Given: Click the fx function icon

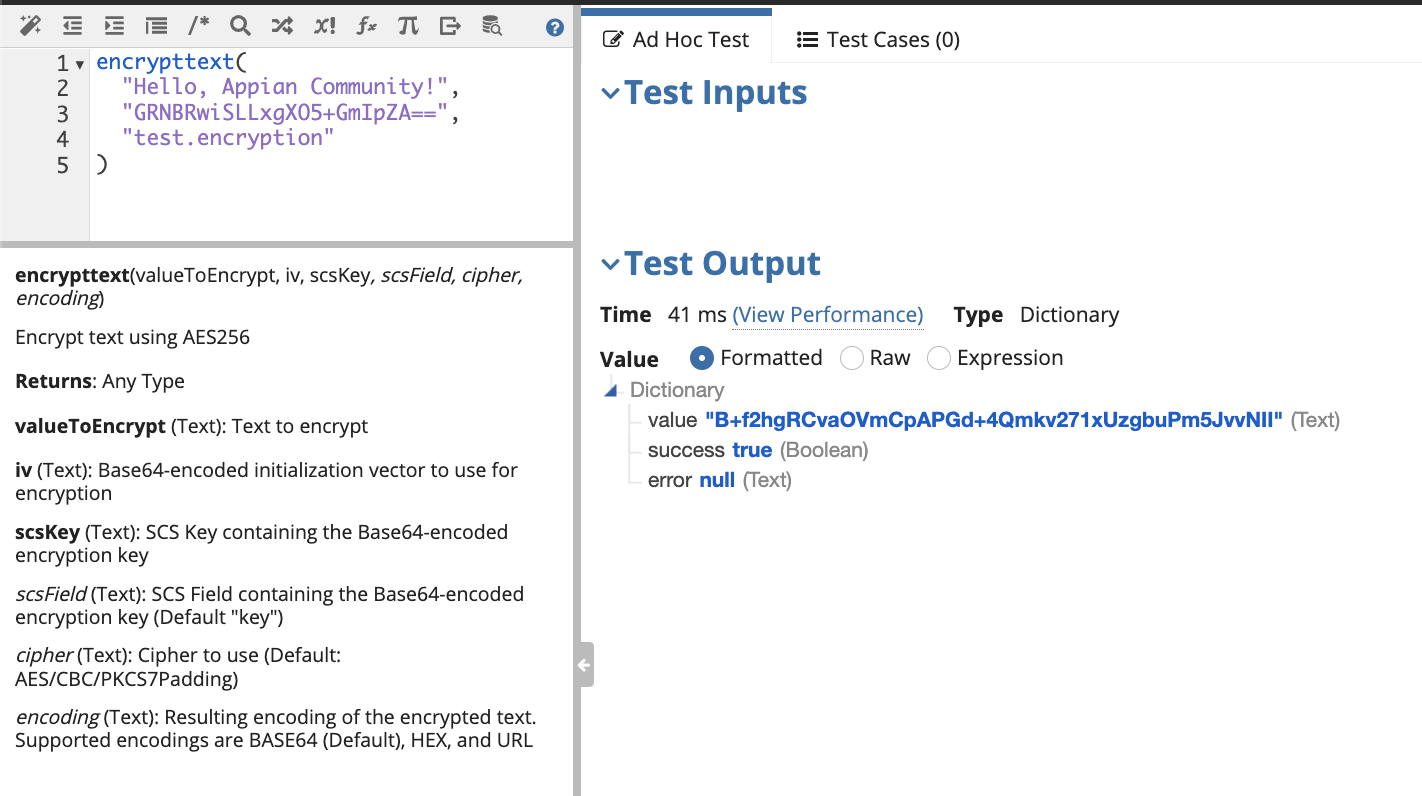Looking at the screenshot, I should coord(367,26).
